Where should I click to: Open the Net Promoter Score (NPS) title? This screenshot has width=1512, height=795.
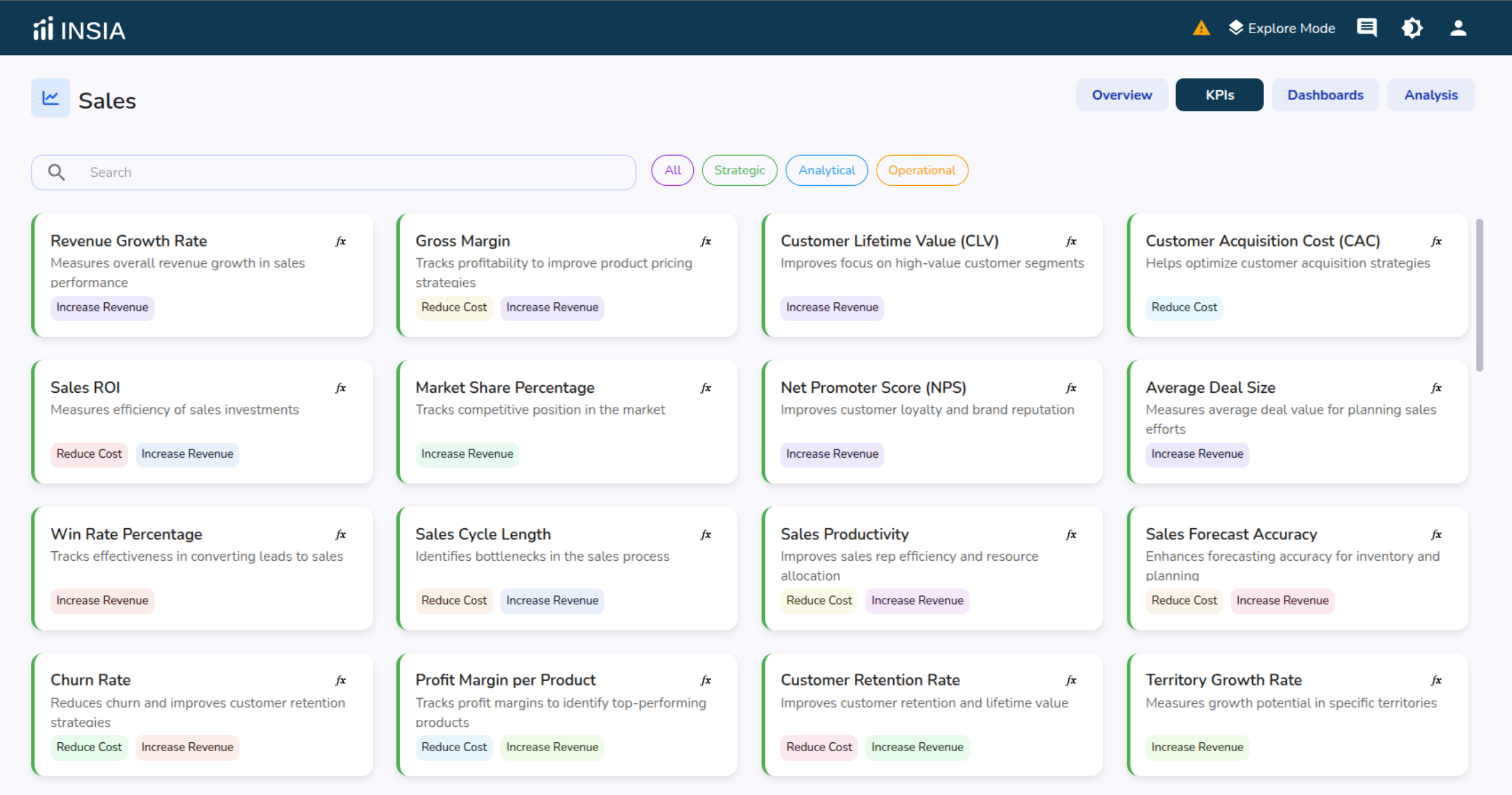[873, 387]
